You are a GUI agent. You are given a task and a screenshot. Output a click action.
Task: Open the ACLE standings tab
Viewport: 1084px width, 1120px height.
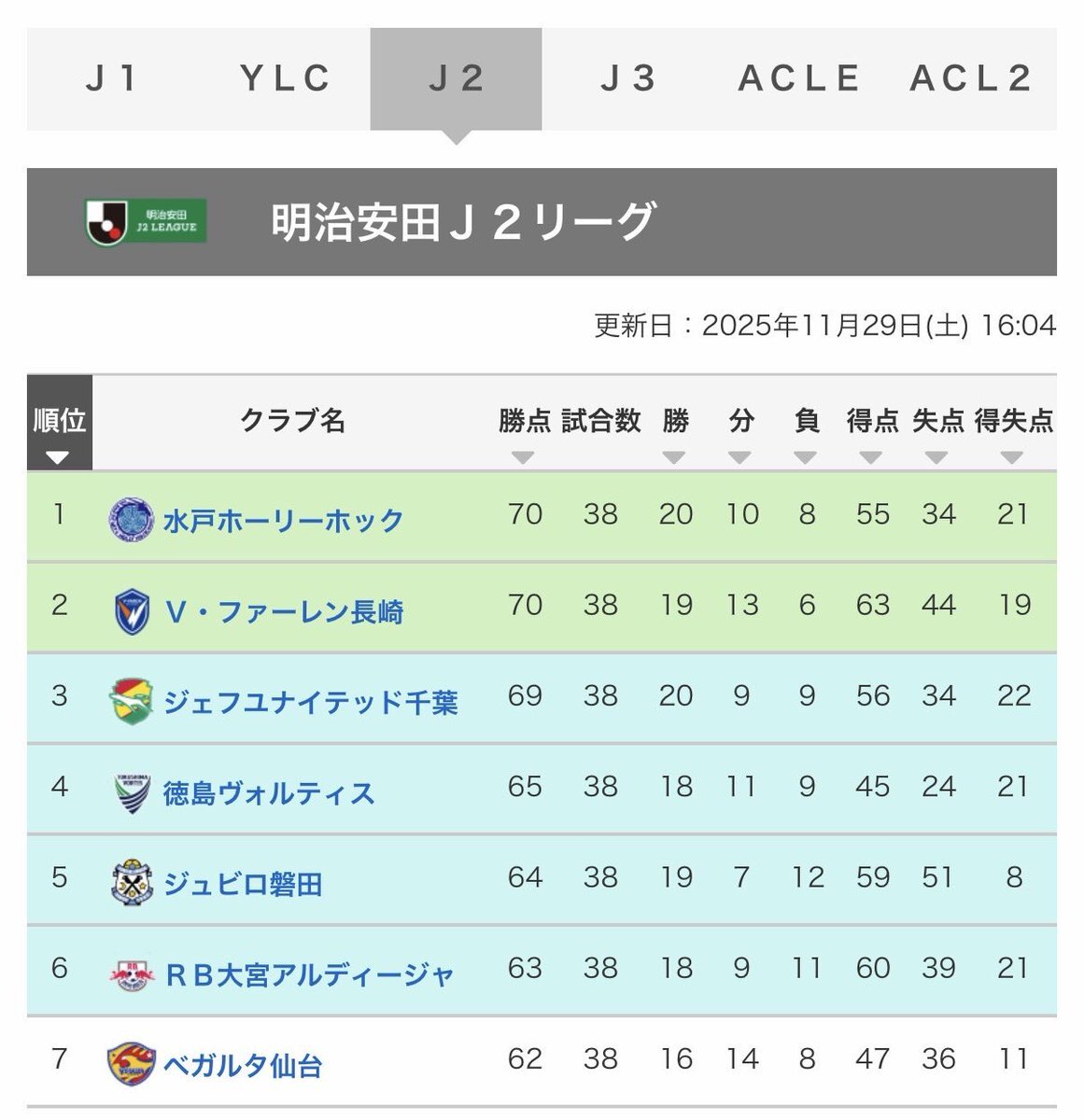point(798,77)
